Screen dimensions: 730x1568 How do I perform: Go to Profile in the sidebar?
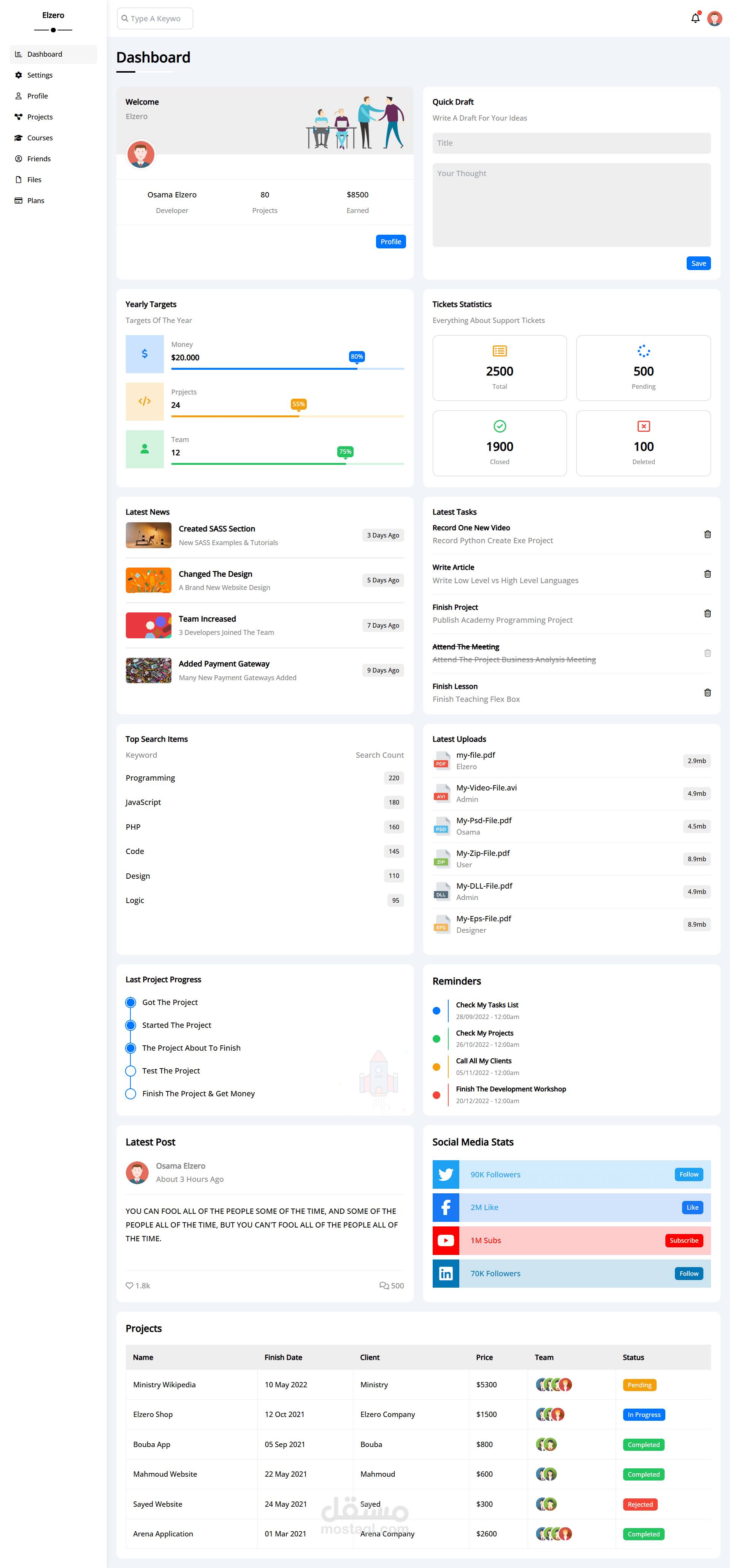click(x=54, y=96)
